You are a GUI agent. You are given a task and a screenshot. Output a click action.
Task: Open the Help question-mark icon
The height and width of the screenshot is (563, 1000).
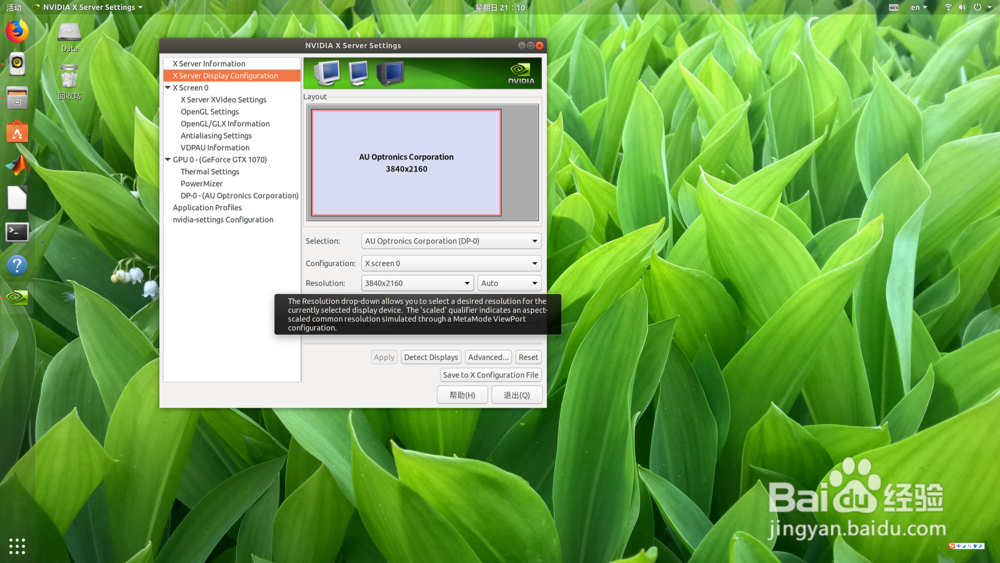click(17, 265)
